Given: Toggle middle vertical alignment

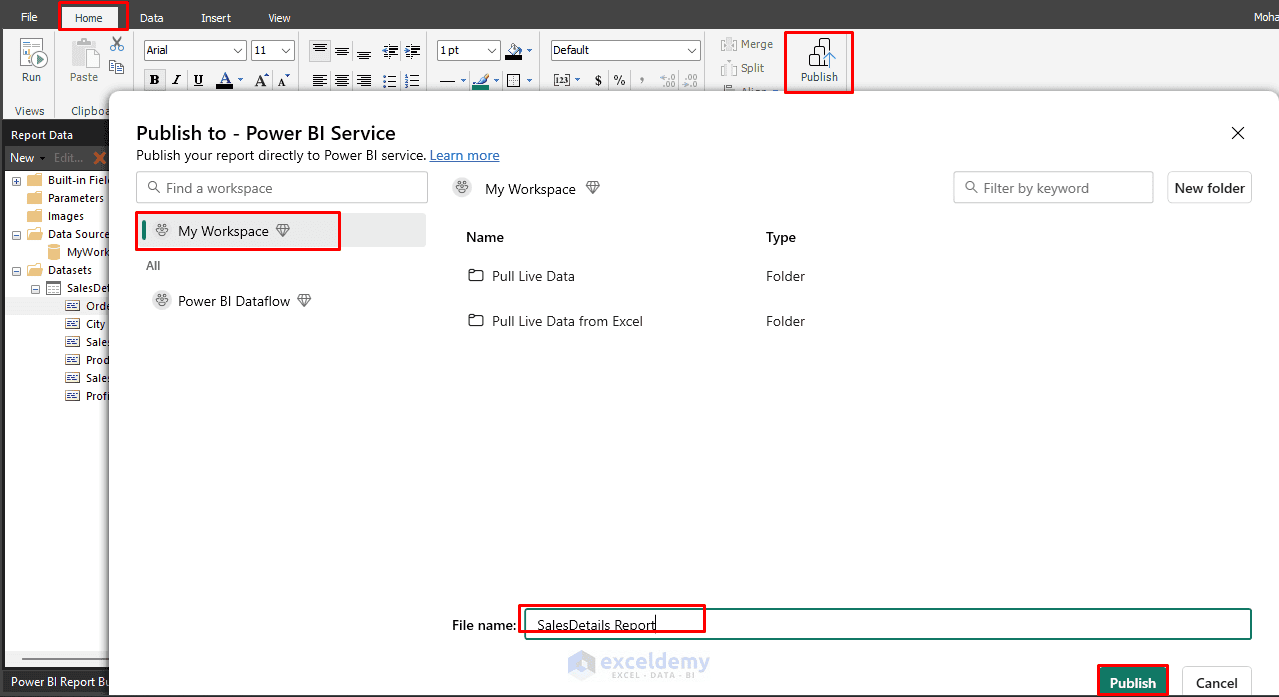Looking at the screenshot, I should (342, 51).
